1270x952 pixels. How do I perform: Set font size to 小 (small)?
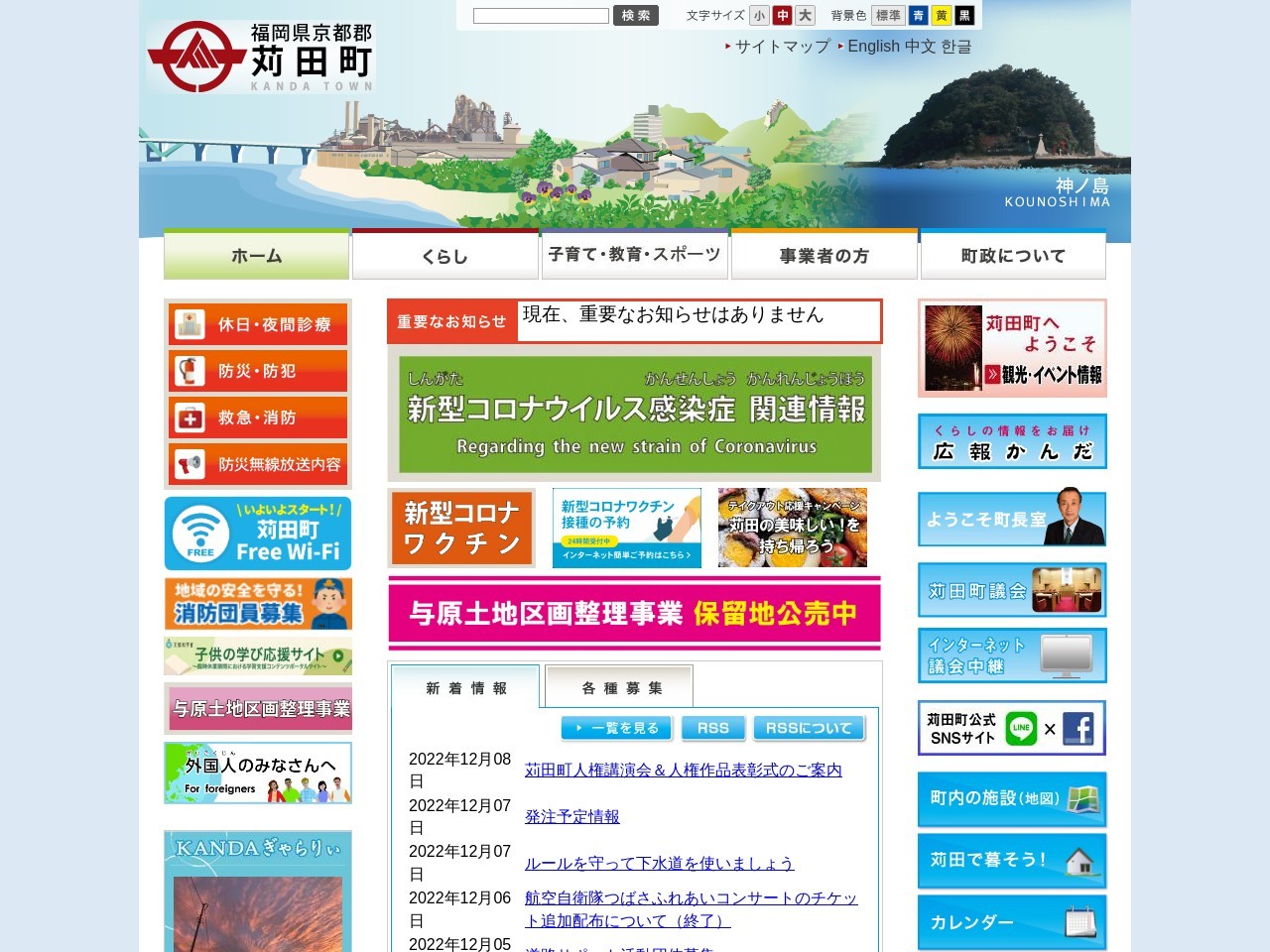point(759,16)
